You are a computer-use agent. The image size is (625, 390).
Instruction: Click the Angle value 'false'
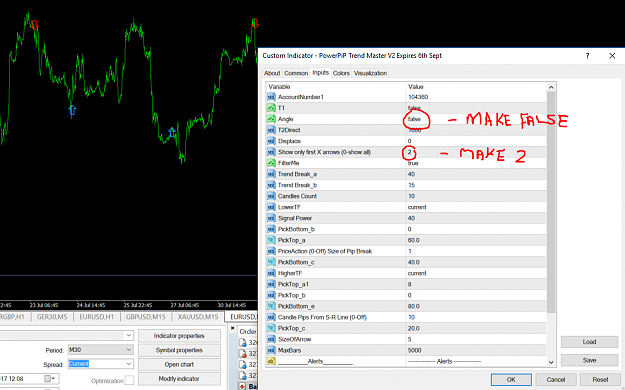[x=414, y=119]
